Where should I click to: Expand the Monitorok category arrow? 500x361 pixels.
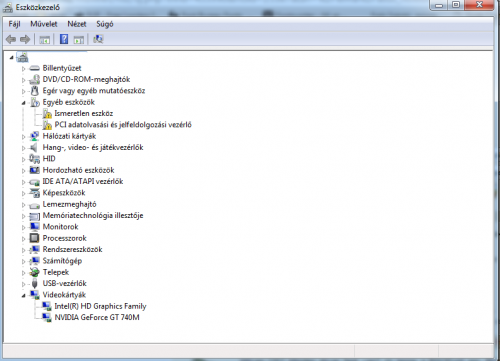[x=23, y=227]
